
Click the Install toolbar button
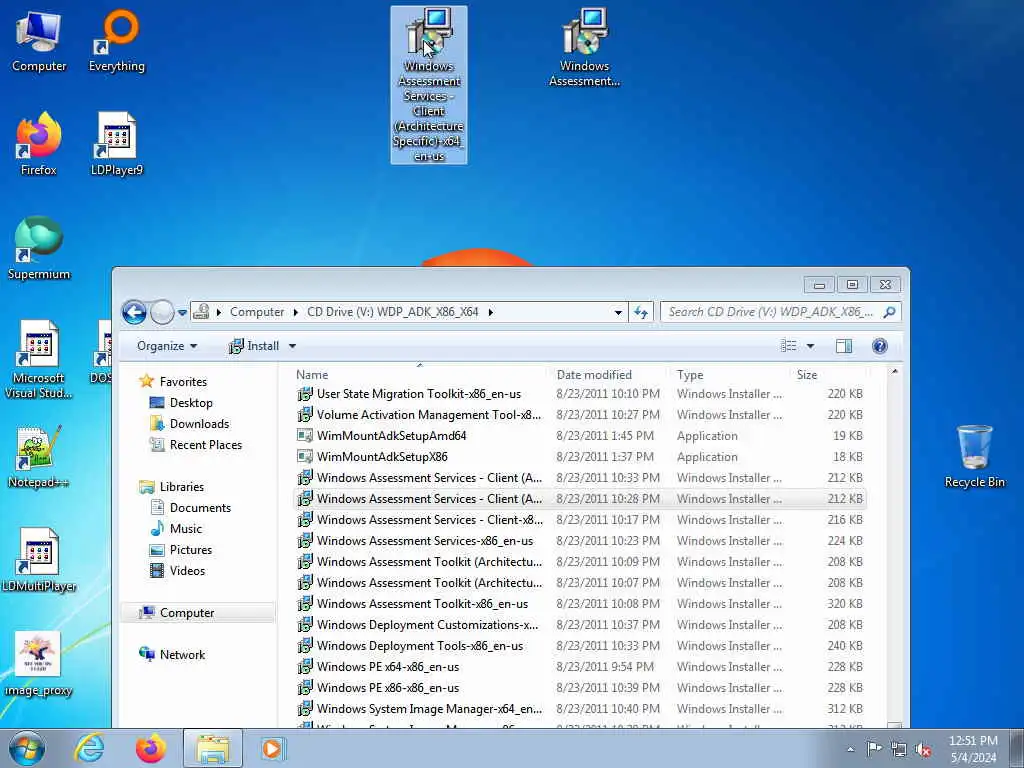pos(254,346)
